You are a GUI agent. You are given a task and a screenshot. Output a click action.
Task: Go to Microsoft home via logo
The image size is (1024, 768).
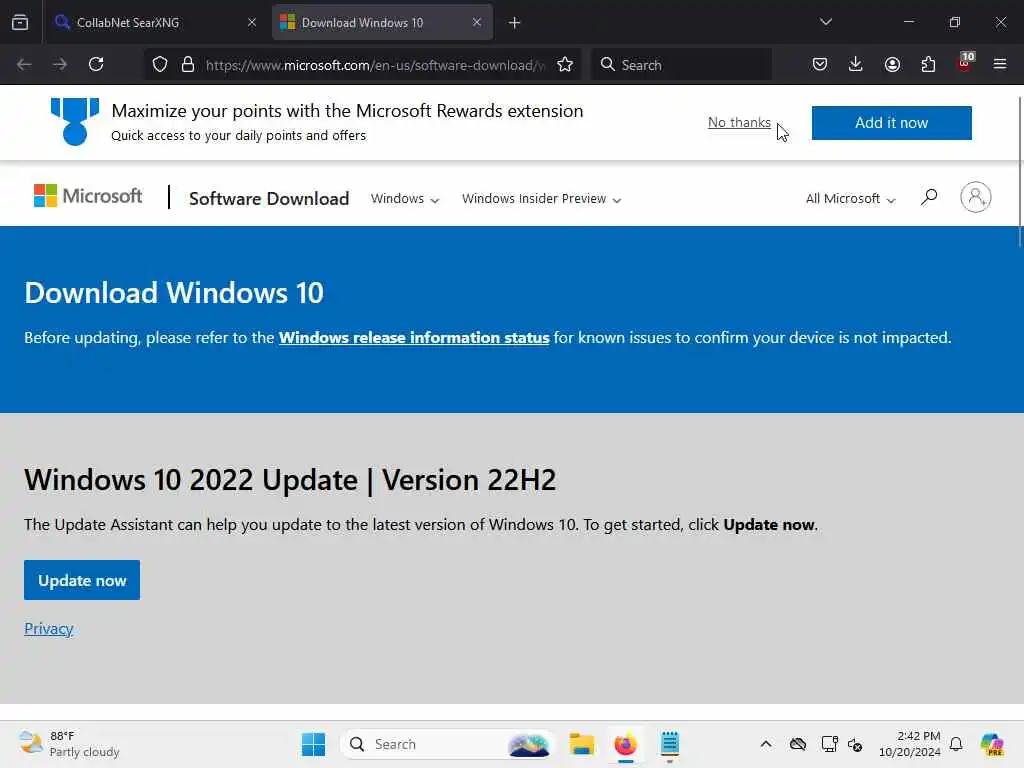point(88,196)
